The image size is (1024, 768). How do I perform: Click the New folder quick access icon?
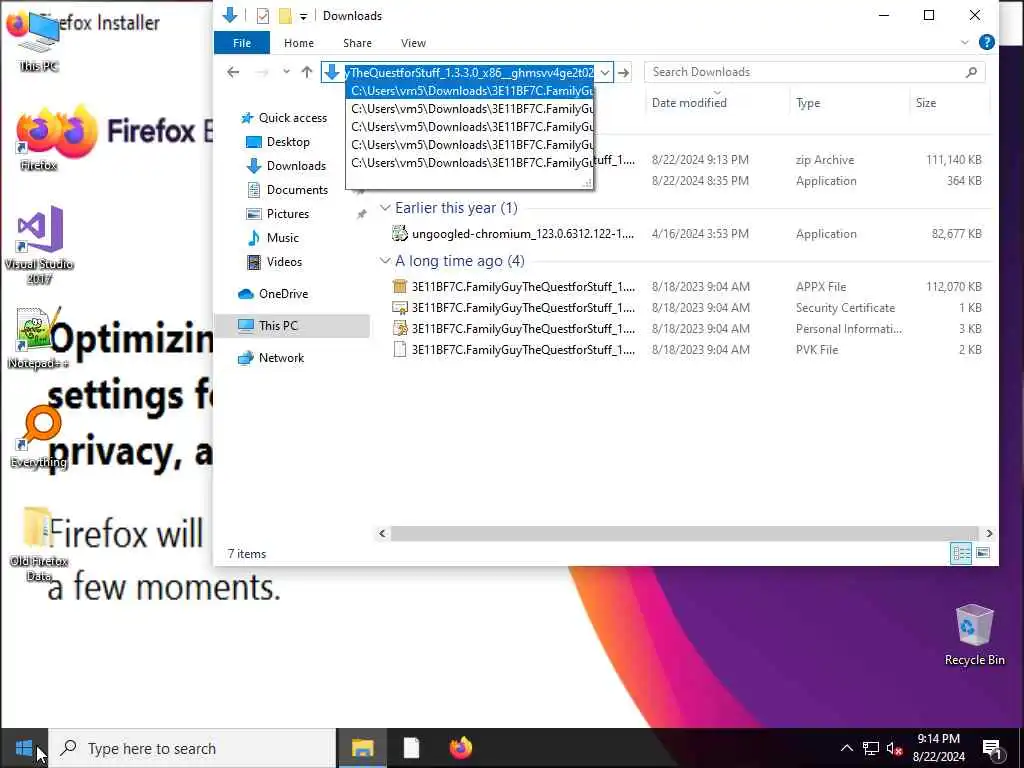(x=285, y=16)
